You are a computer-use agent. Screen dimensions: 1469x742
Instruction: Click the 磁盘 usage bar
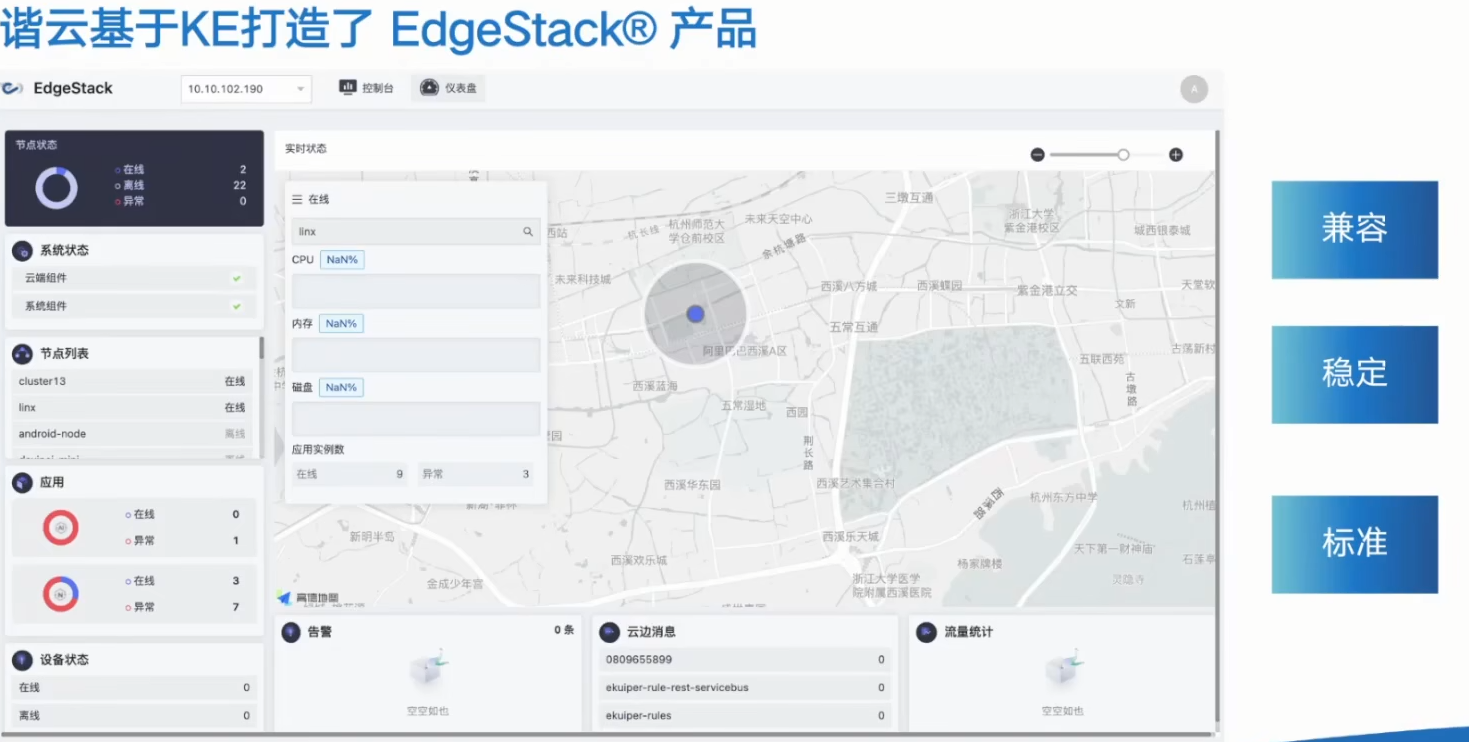coord(416,419)
